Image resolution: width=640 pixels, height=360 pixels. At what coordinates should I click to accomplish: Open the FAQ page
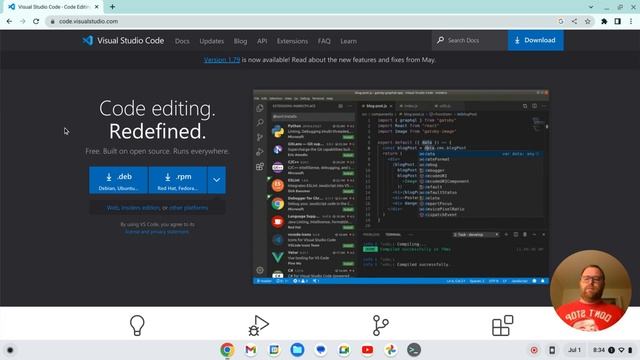(x=324, y=41)
